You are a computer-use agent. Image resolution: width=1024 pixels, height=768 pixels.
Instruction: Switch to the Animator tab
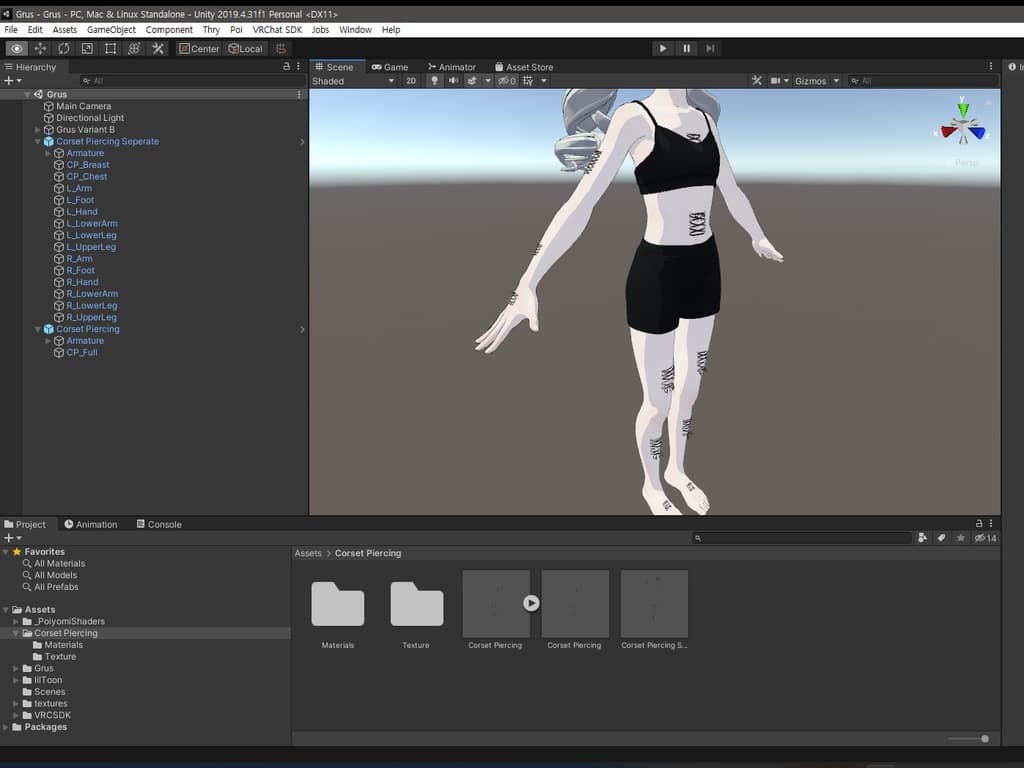point(451,67)
